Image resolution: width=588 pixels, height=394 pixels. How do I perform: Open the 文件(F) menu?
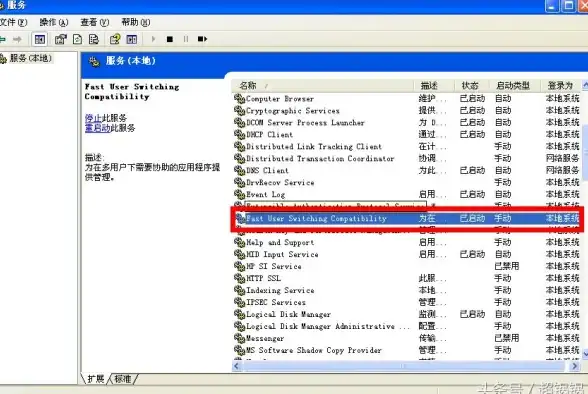pyautogui.click(x=14, y=22)
